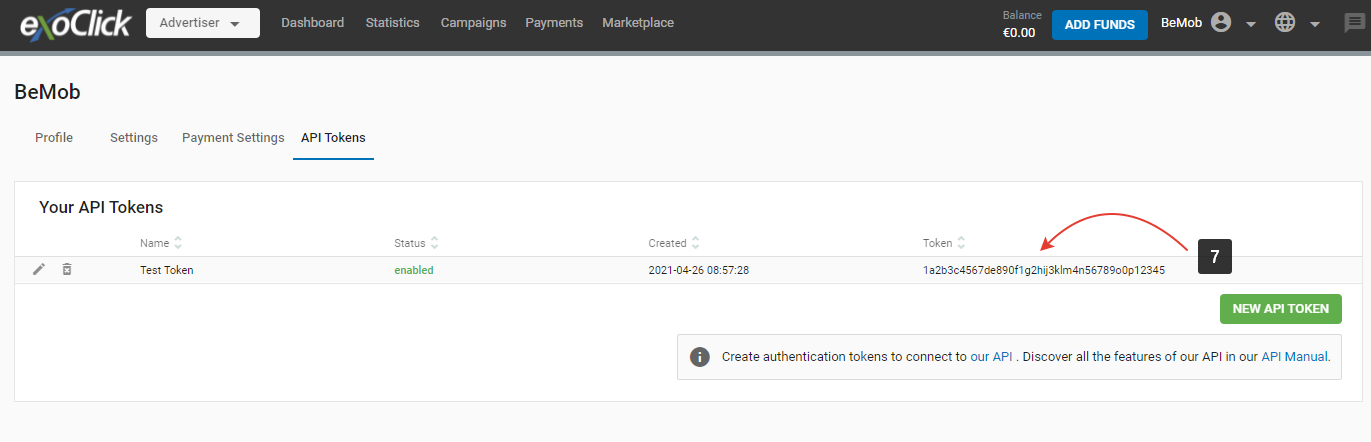Click the ADD FUNDS button
This screenshot has width=1371, height=442.
point(1099,24)
